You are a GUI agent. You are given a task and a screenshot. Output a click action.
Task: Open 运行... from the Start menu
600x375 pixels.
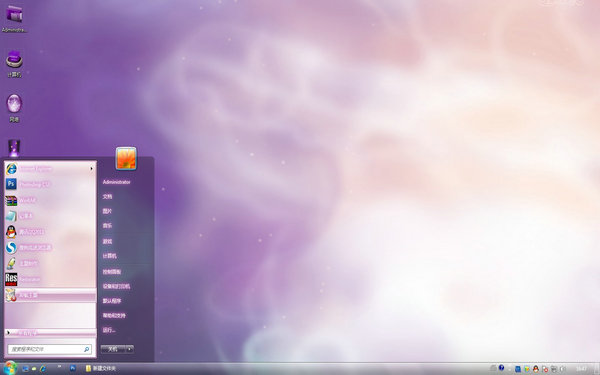pyautogui.click(x=109, y=330)
